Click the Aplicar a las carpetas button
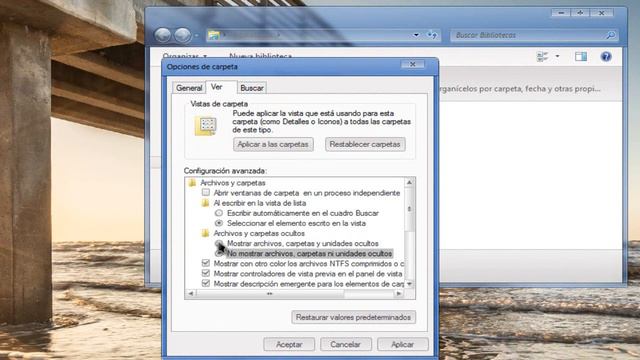640x360 pixels. [x=273, y=144]
